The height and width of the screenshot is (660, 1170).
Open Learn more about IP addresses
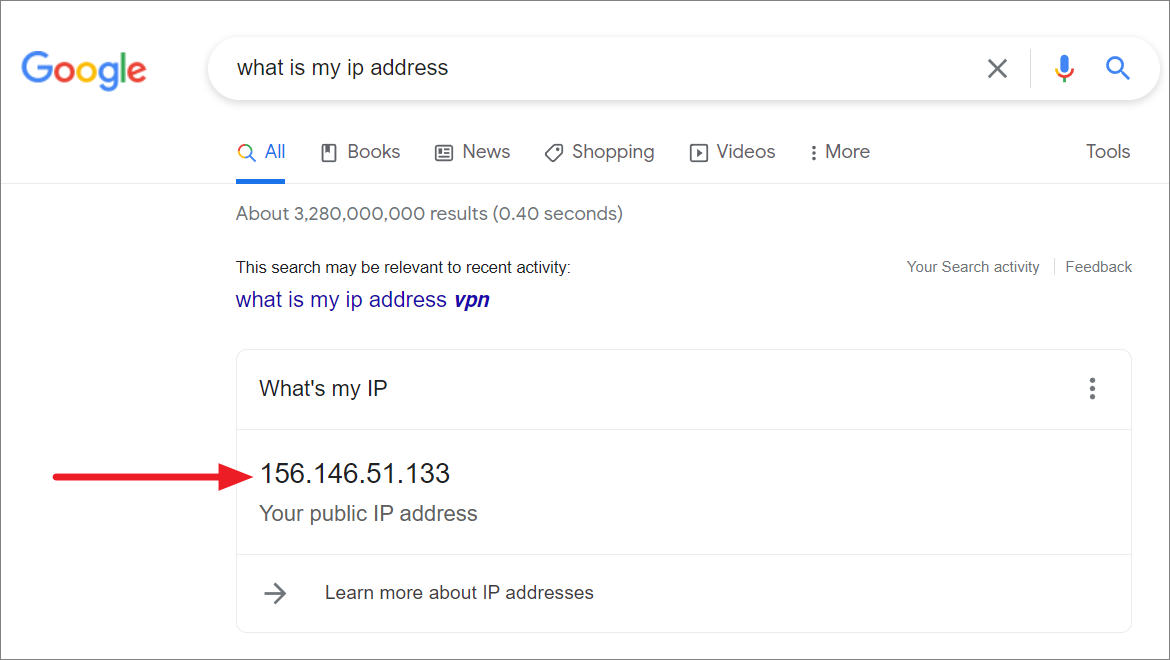[459, 593]
